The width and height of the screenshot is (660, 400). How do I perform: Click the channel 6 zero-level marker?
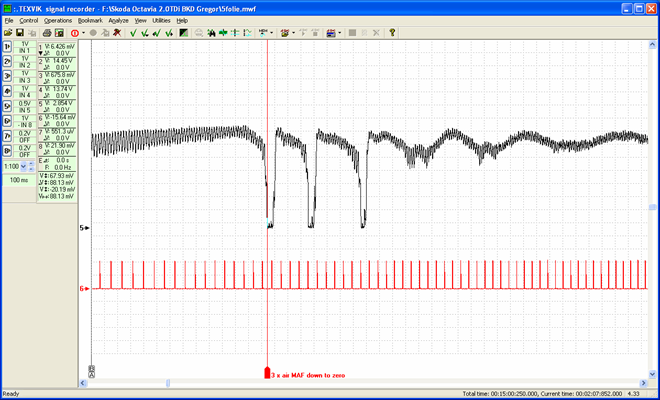(x=85, y=289)
